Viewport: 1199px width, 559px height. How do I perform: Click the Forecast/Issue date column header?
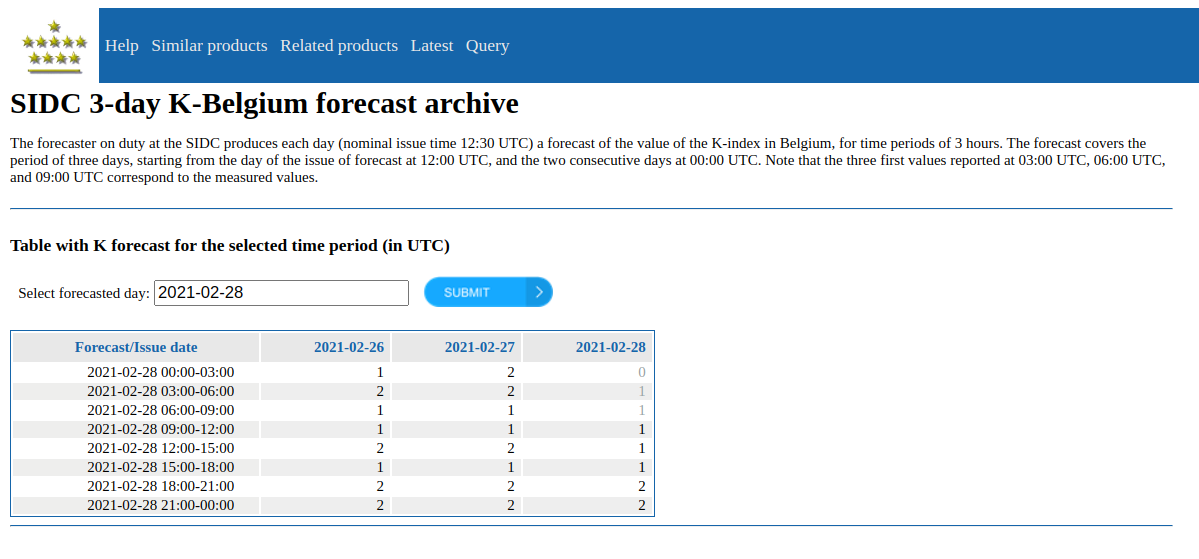[x=136, y=347]
